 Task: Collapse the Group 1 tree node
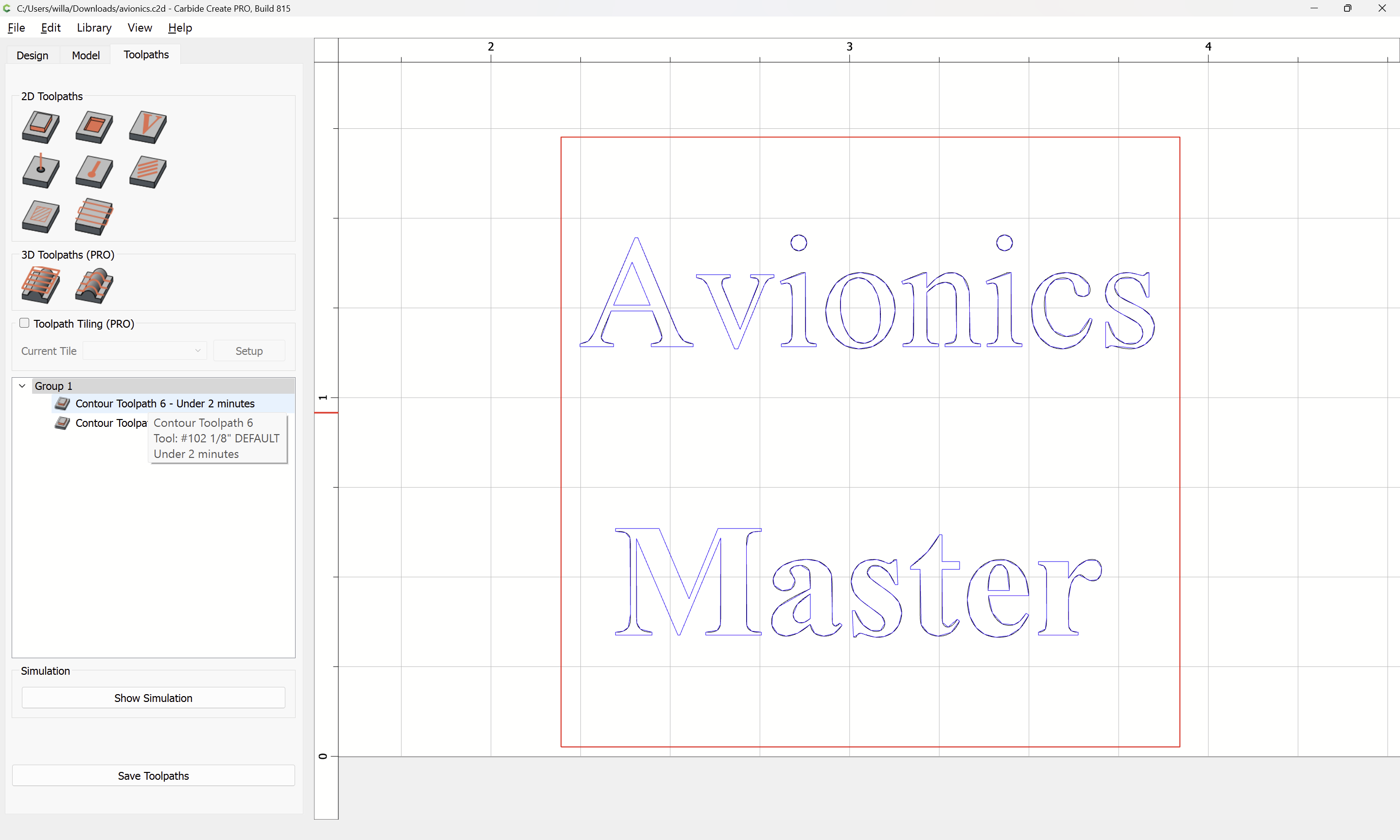click(22, 386)
